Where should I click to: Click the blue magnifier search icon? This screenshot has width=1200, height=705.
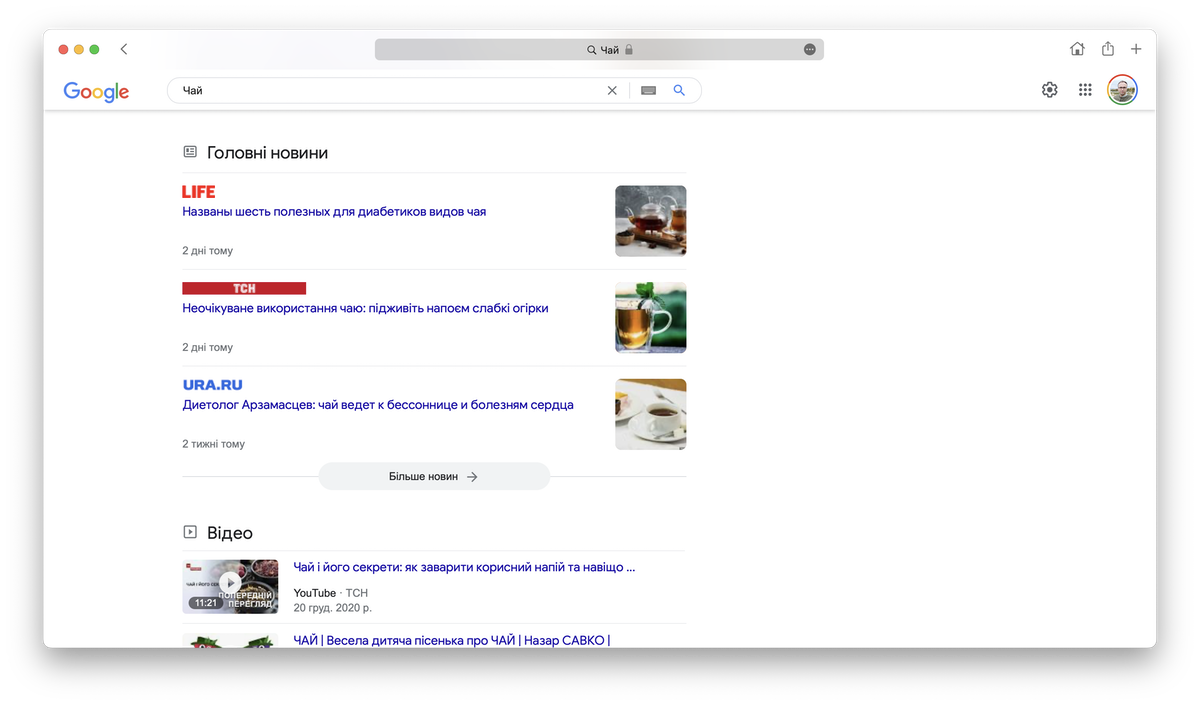pyautogui.click(x=679, y=91)
